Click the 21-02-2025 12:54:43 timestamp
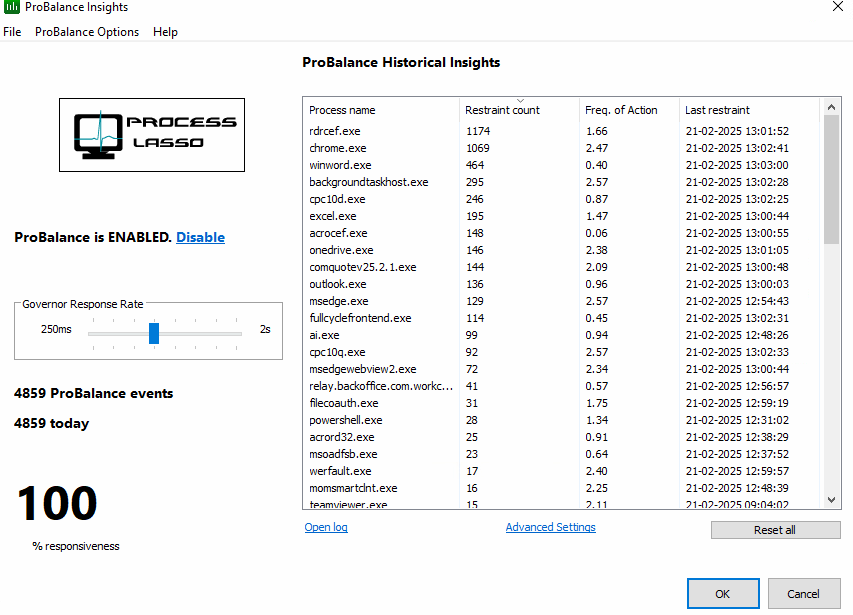Image resolution: width=853 pixels, height=615 pixels. tap(737, 301)
